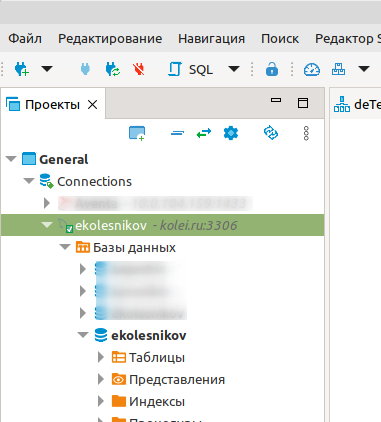Toggle link with editor green arrows
This screenshot has height=422, width=381.
click(x=204, y=133)
